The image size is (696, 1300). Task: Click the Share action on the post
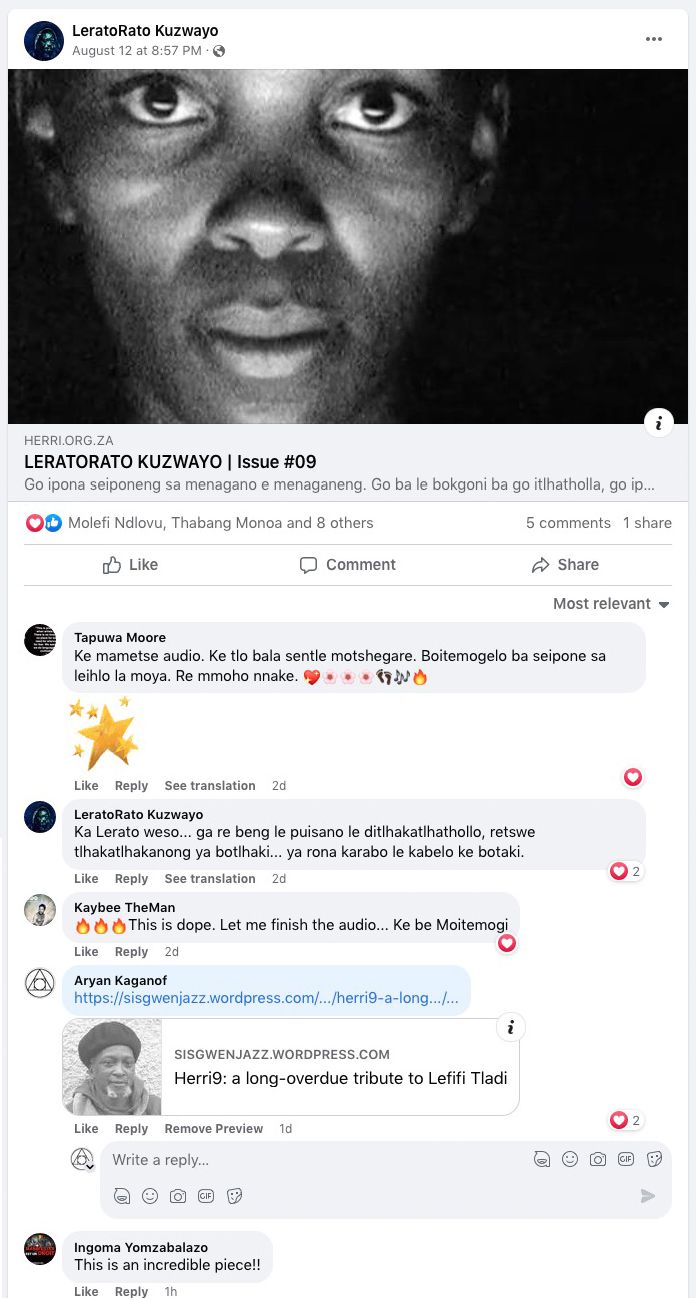565,565
